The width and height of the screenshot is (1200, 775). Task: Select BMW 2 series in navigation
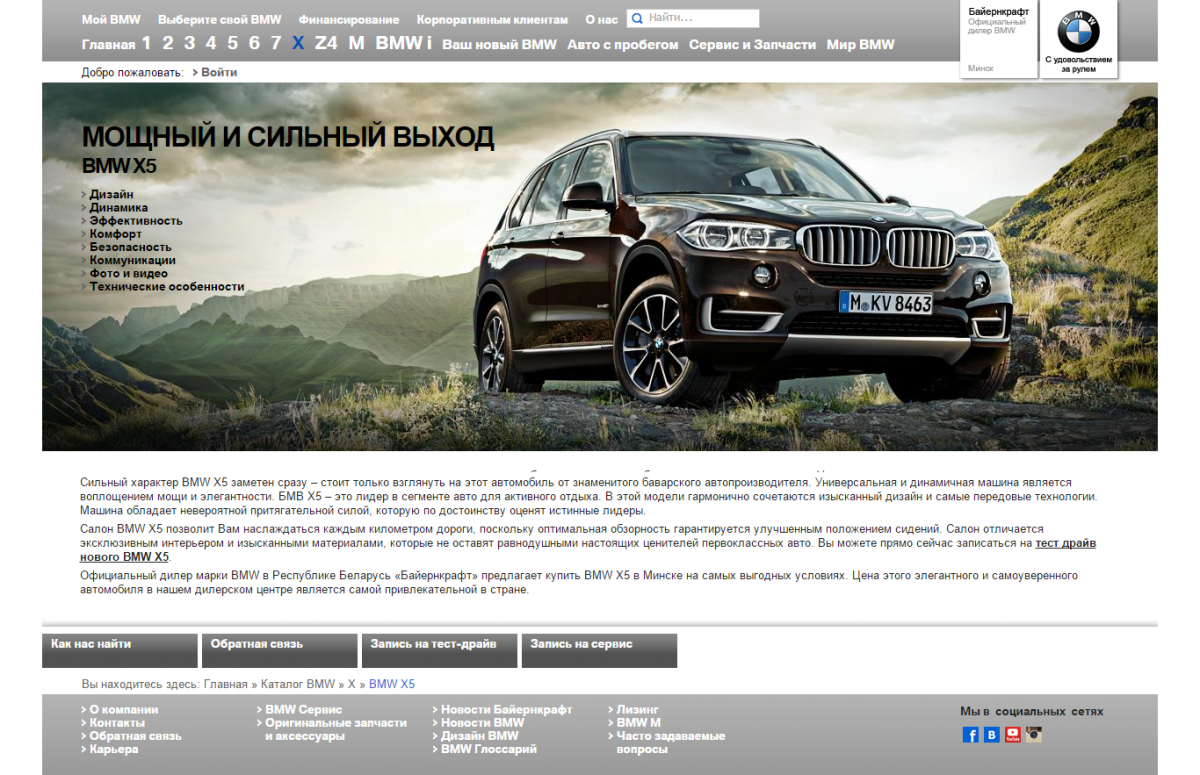click(x=168, y=43)
